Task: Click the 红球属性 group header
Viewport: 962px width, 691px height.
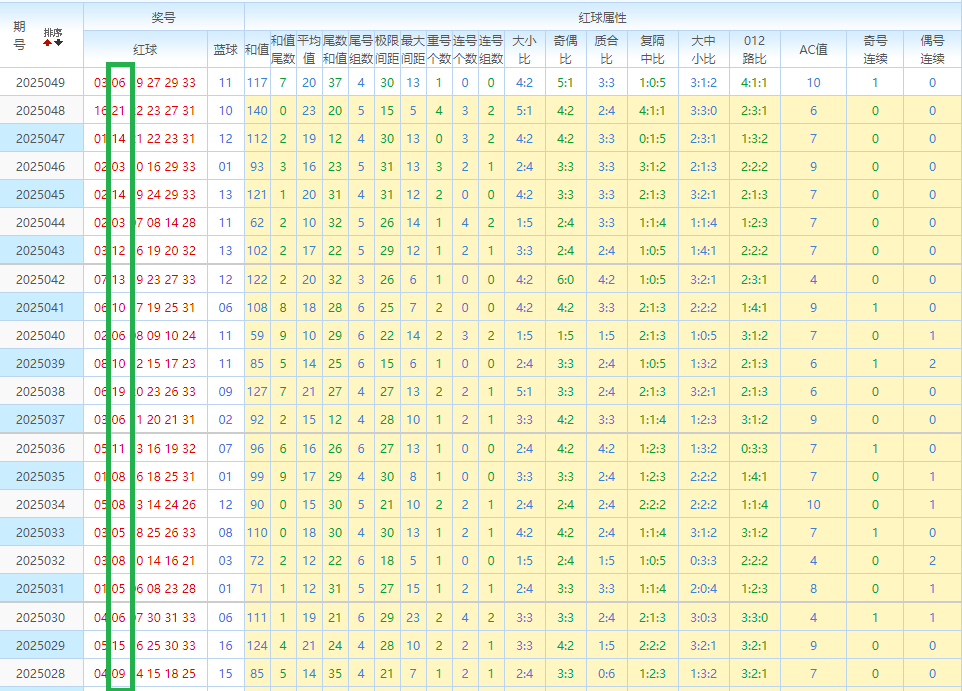Action: point(602,17)
